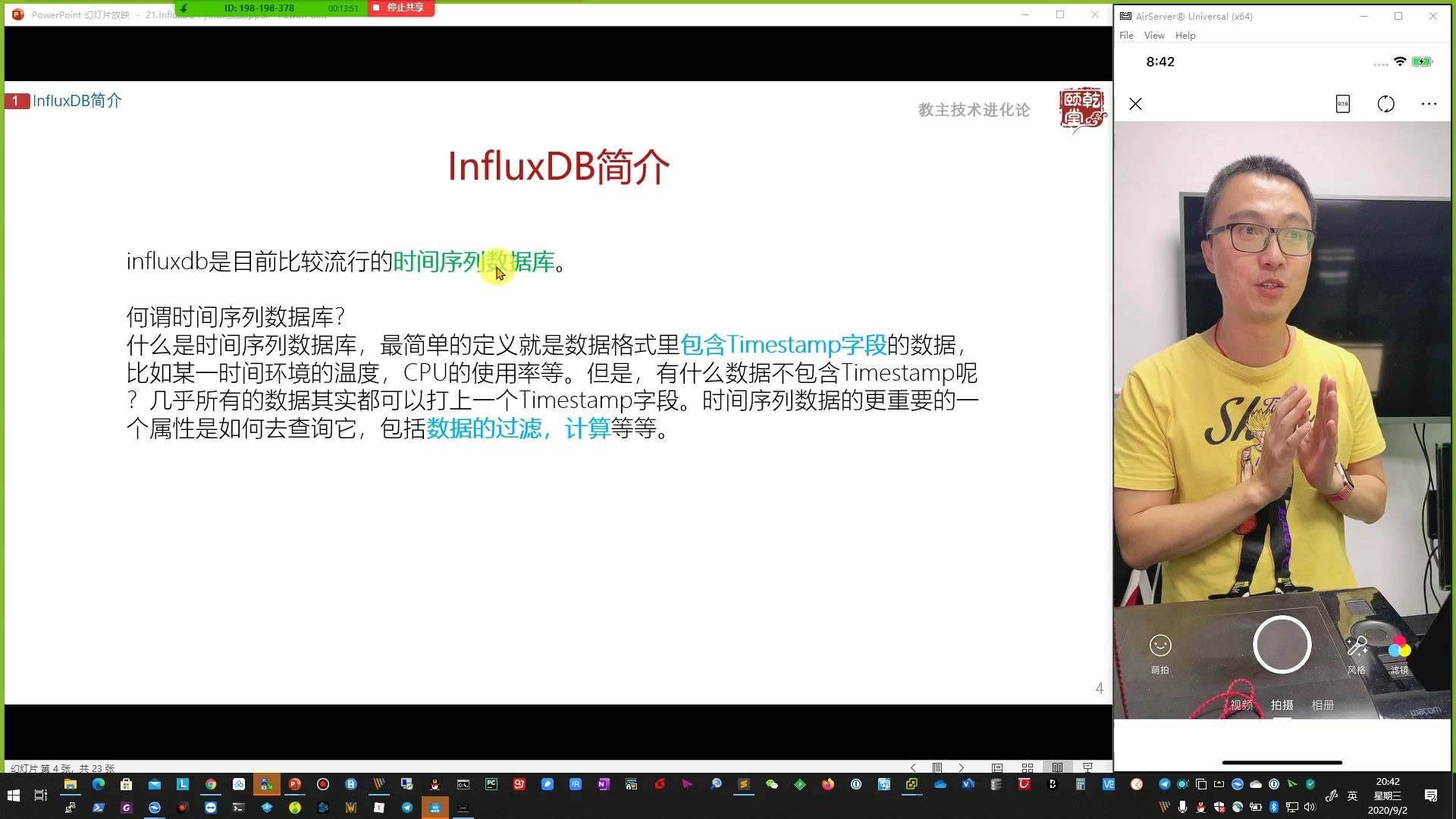Advance to next slide using right chevron
1456x819 pixels.
[962, 767]
